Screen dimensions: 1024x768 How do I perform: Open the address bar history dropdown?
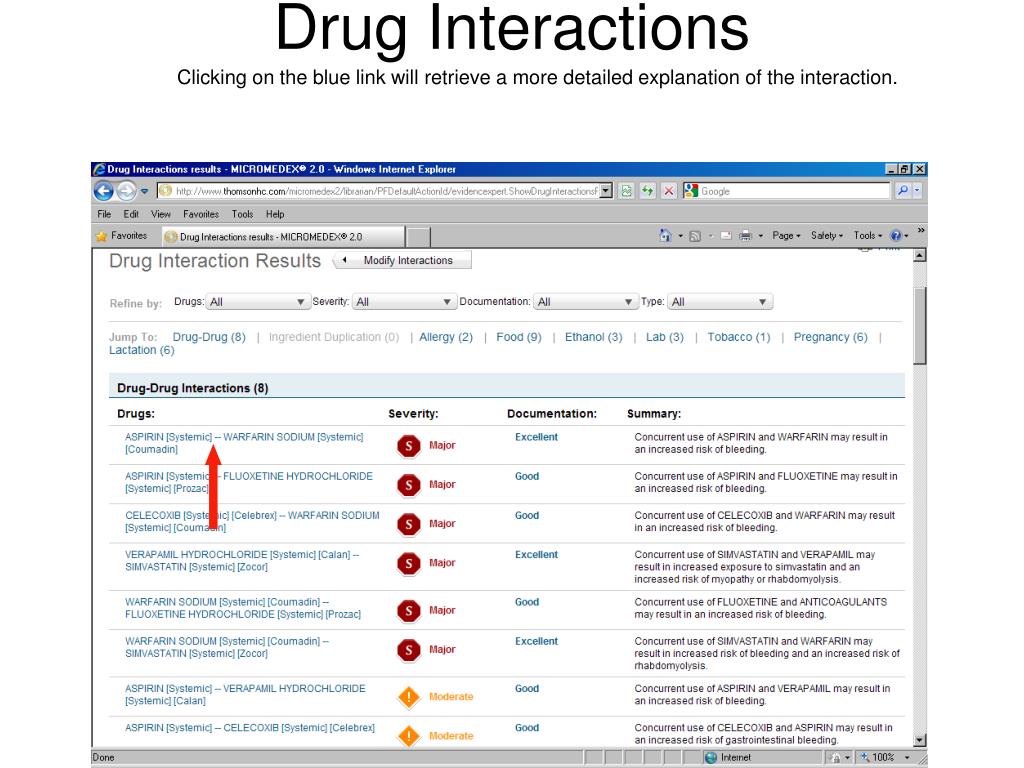pos(606,191)
